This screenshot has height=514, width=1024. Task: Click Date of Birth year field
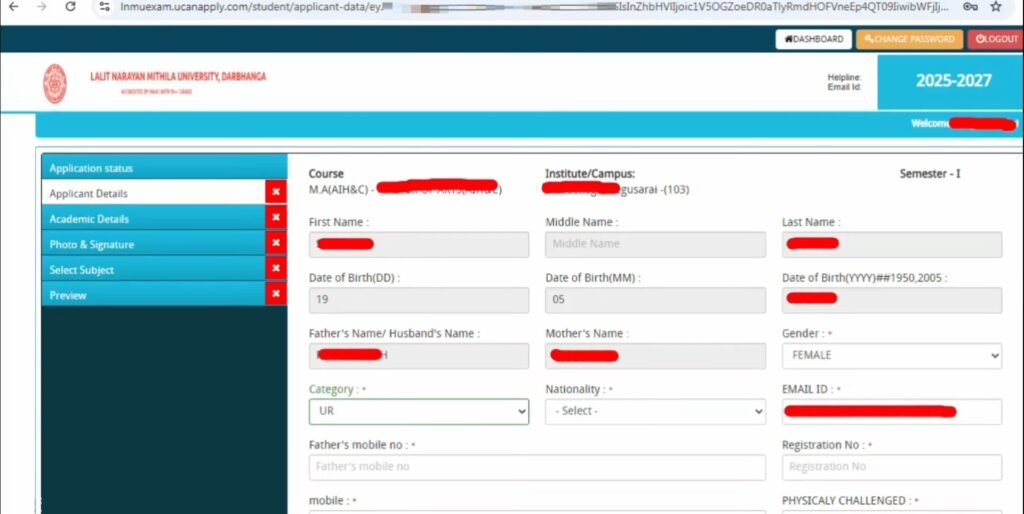tap(891, 300)
